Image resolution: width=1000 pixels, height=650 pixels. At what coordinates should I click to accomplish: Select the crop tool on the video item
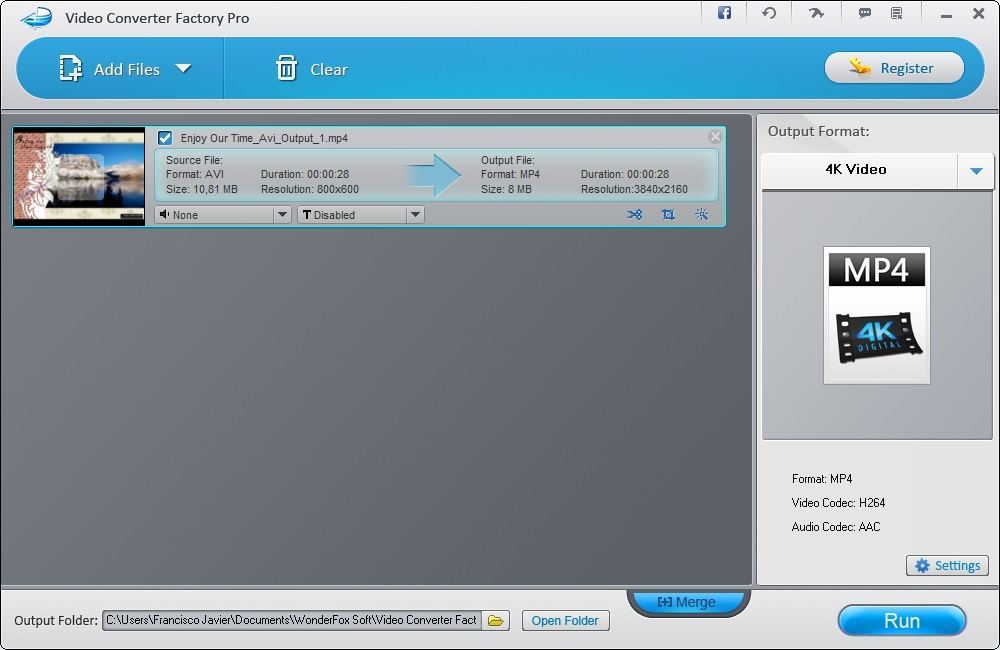[668, 214]
